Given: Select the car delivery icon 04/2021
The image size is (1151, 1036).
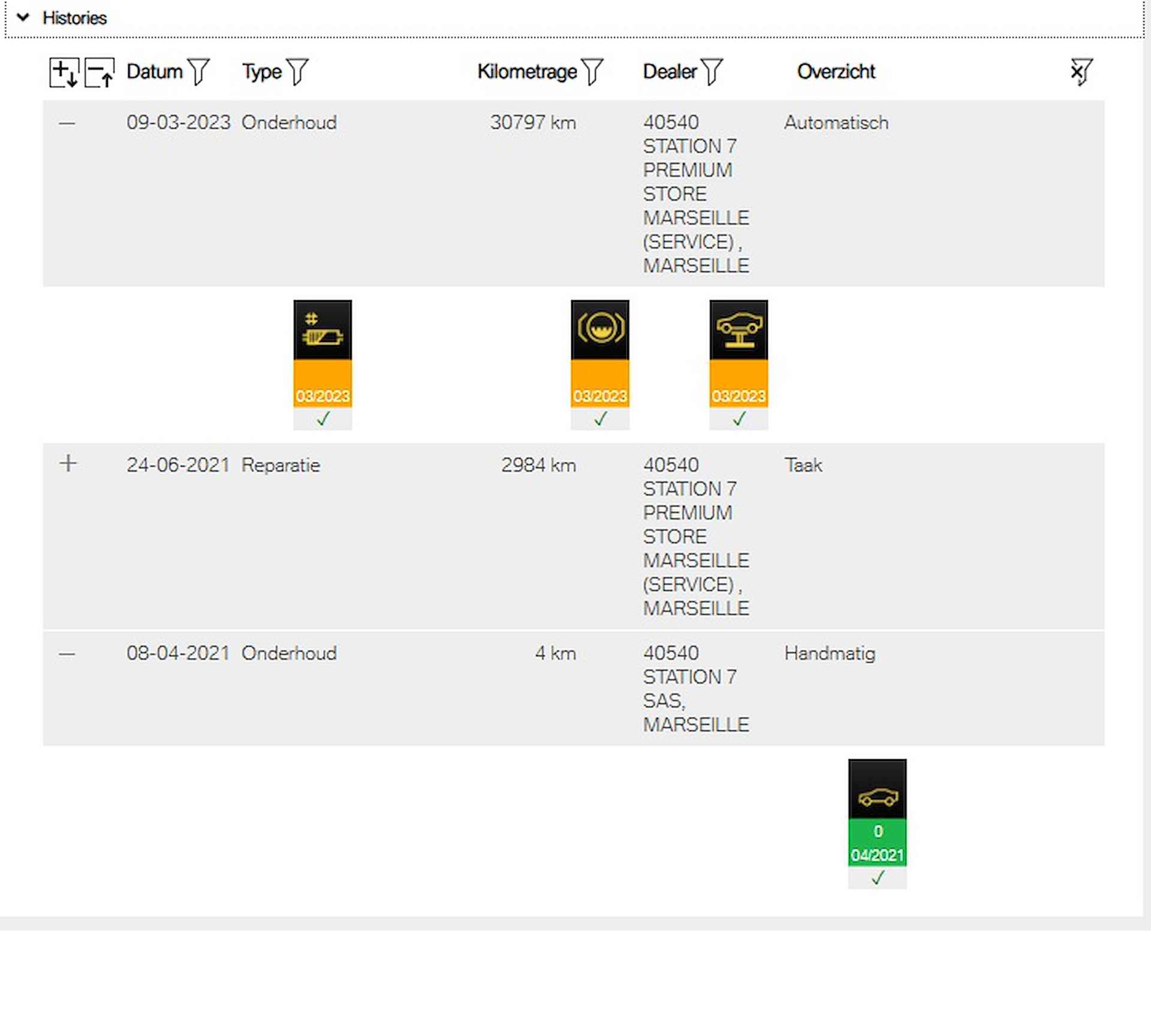Looking at the screenshot, I should [877, 823].
